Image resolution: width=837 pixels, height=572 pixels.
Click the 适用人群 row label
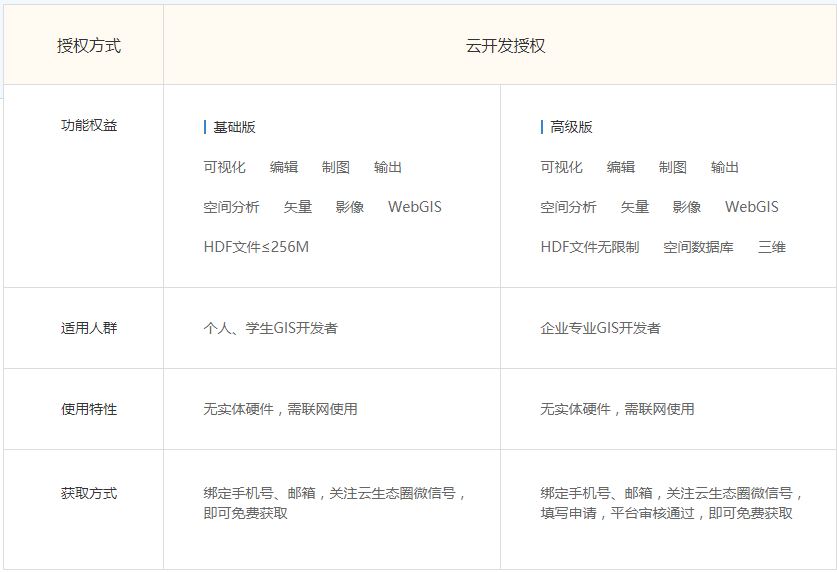89,328
